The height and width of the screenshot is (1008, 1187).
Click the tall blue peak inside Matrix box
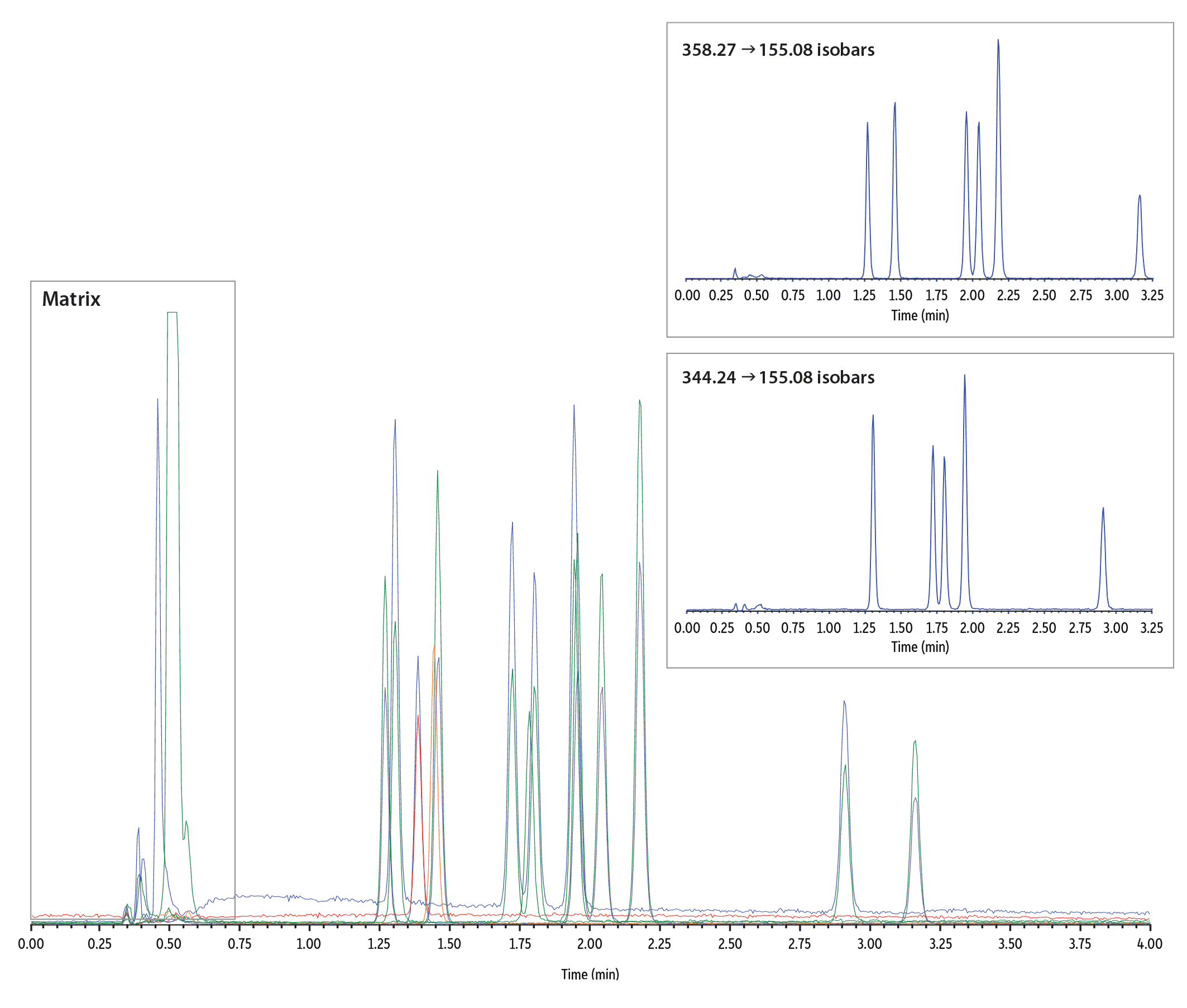157,401
